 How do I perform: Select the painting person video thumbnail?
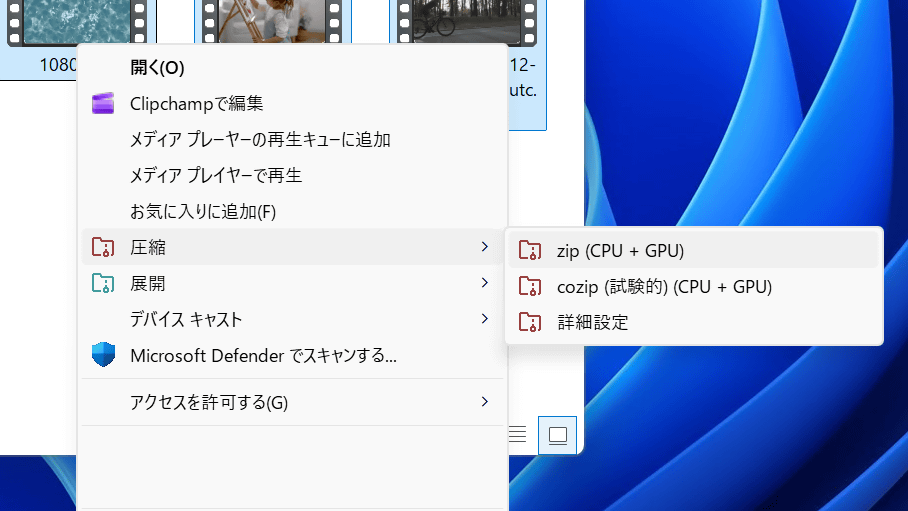pos(263,20)
